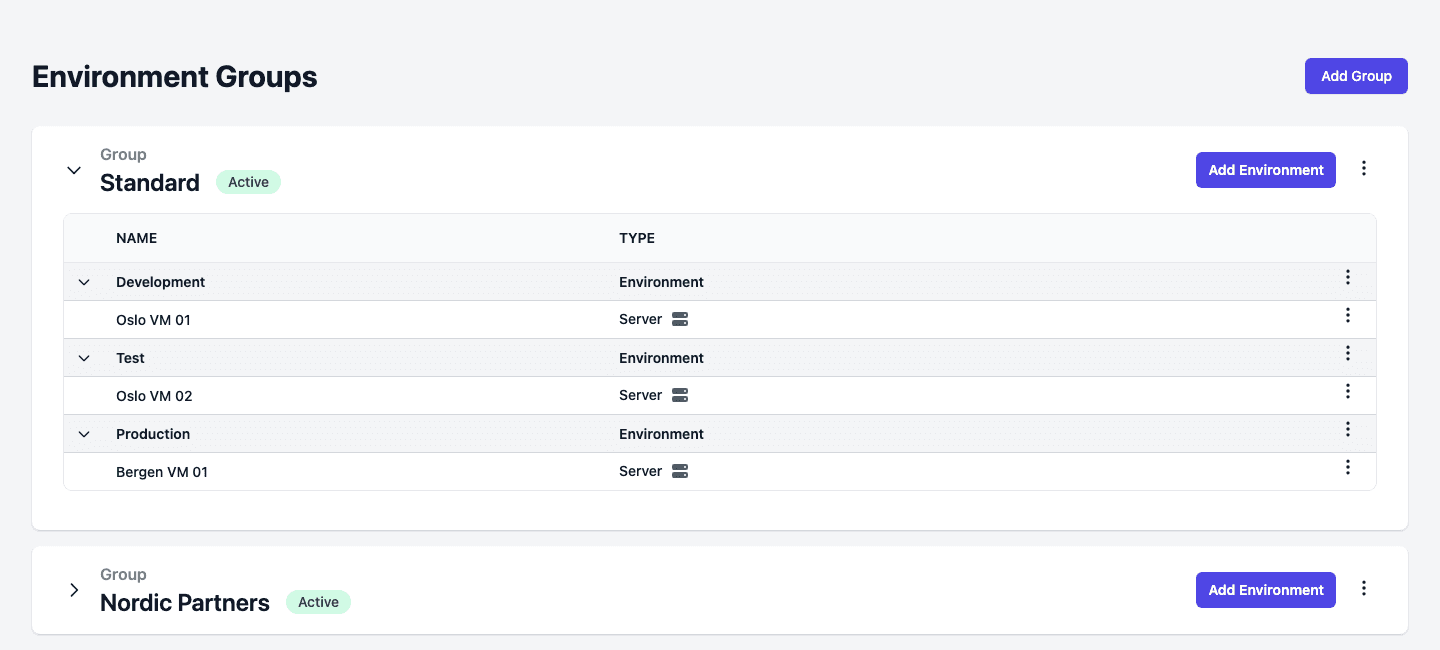Click the server icon beside Bergen VM 01
The height and width of the screenshot is (650, 1440).
[x=680, y=472]
